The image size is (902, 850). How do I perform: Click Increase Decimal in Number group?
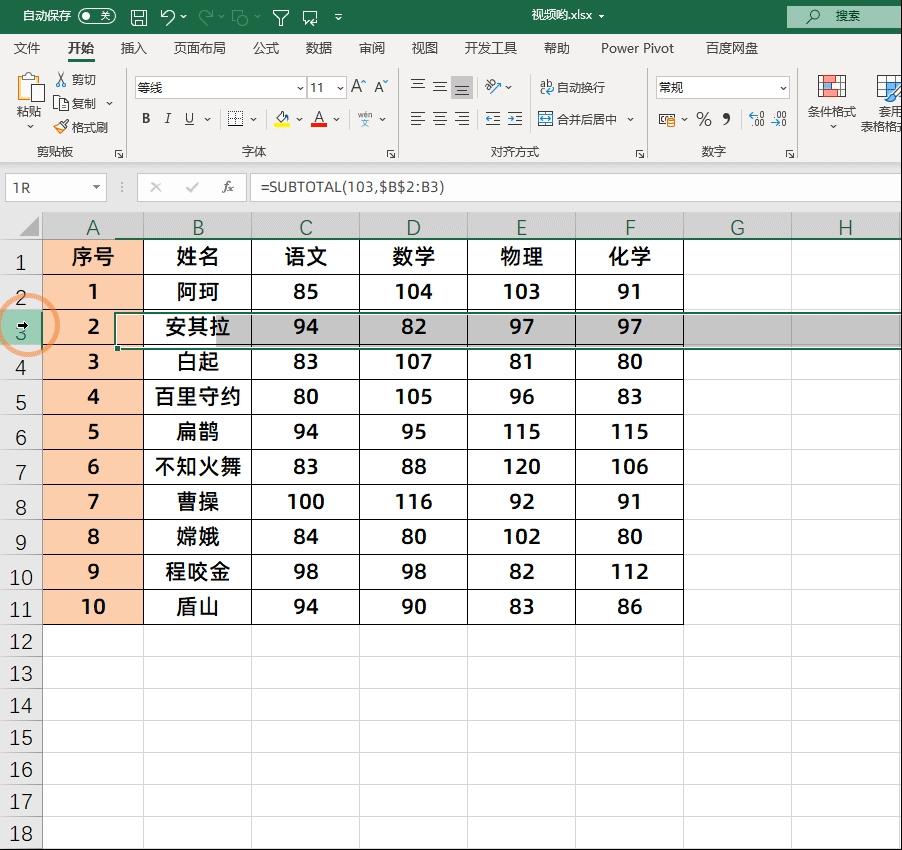[757, 119]
